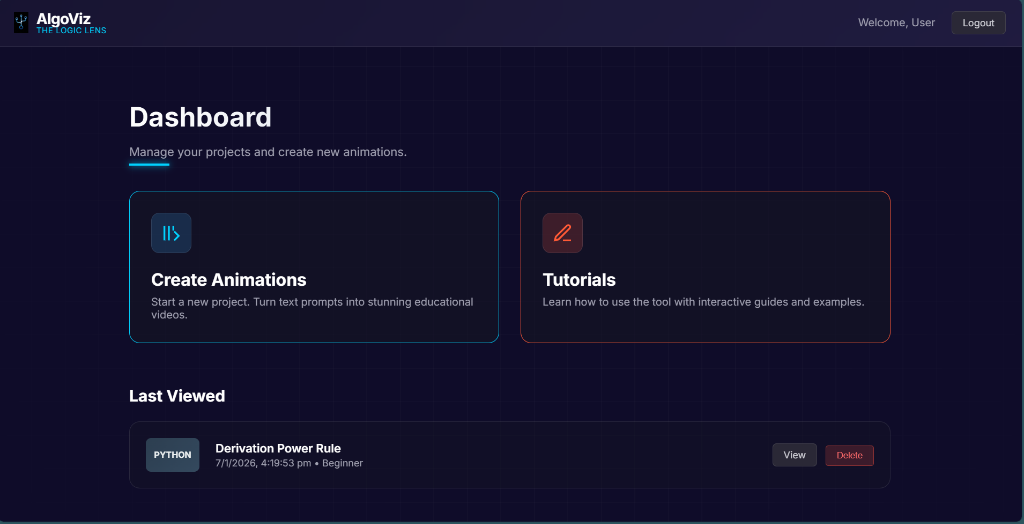Select the Derivation Power Rule title
Image resolution: width=1024 pixels, height=524 pixels.
[278, 448]
